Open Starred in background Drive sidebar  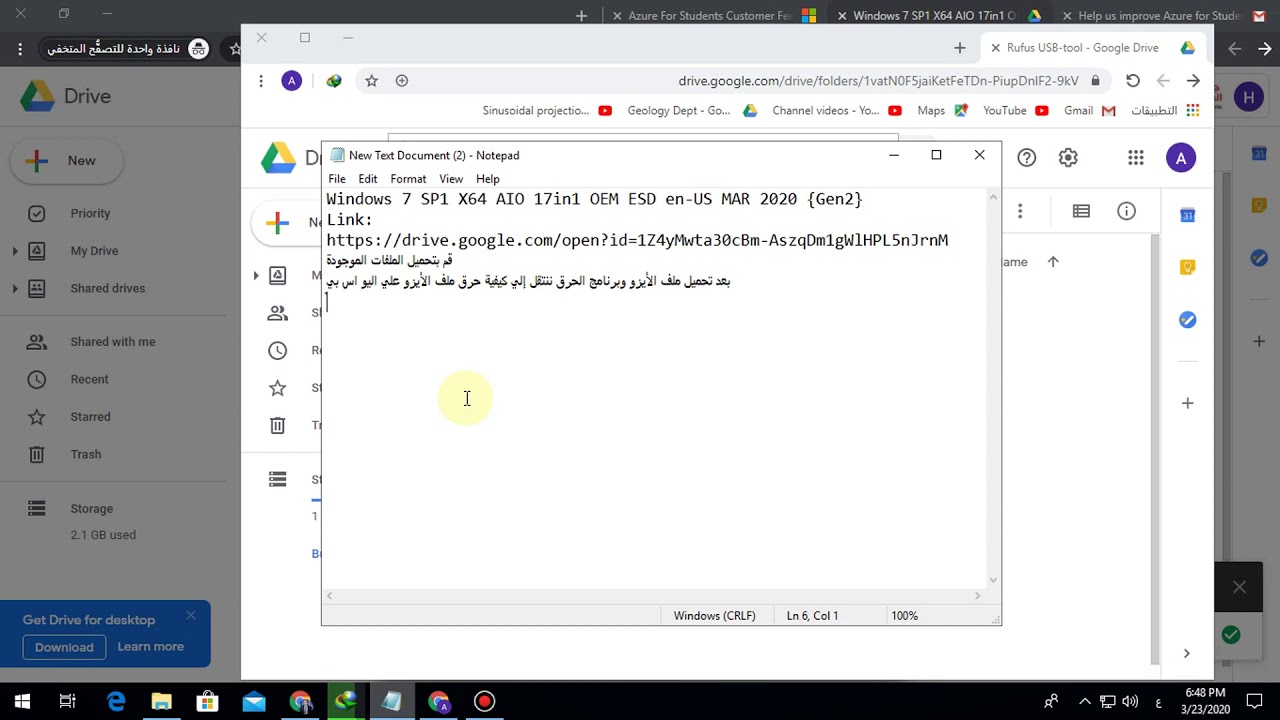tap(90, 417)
